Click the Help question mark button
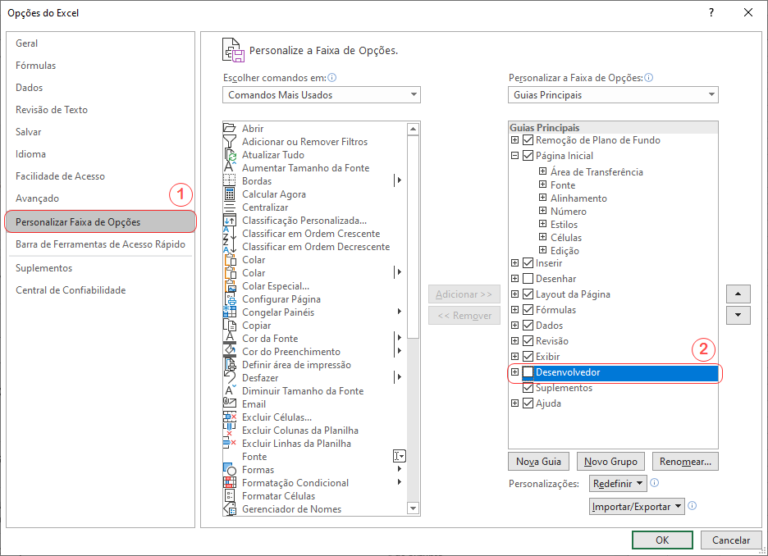768x556 pixels. pos(711,13)
